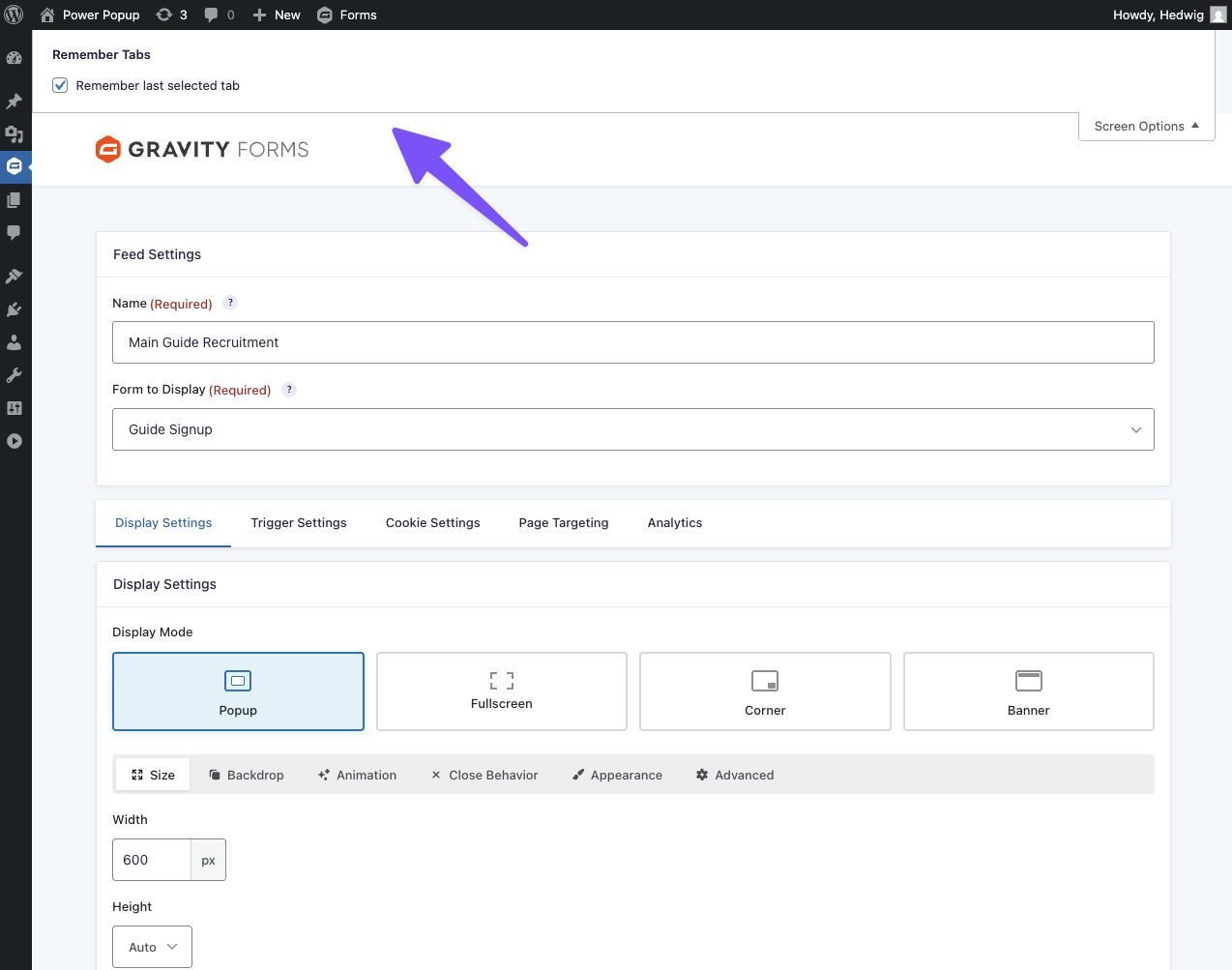The image size is (1232, 970).
Task: Select Fullscreen display mode
Action: pyautogui.click(x=501, y=691)
